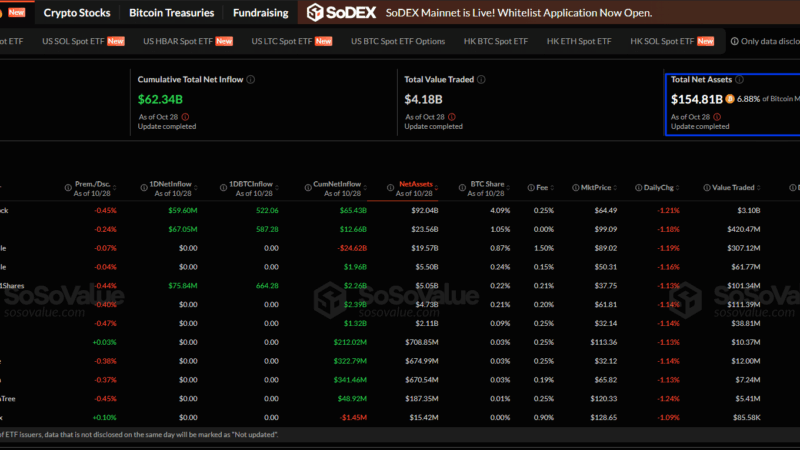Sort by BTC Share sort arrows
The image size is (800, 450).
[508, 188]
